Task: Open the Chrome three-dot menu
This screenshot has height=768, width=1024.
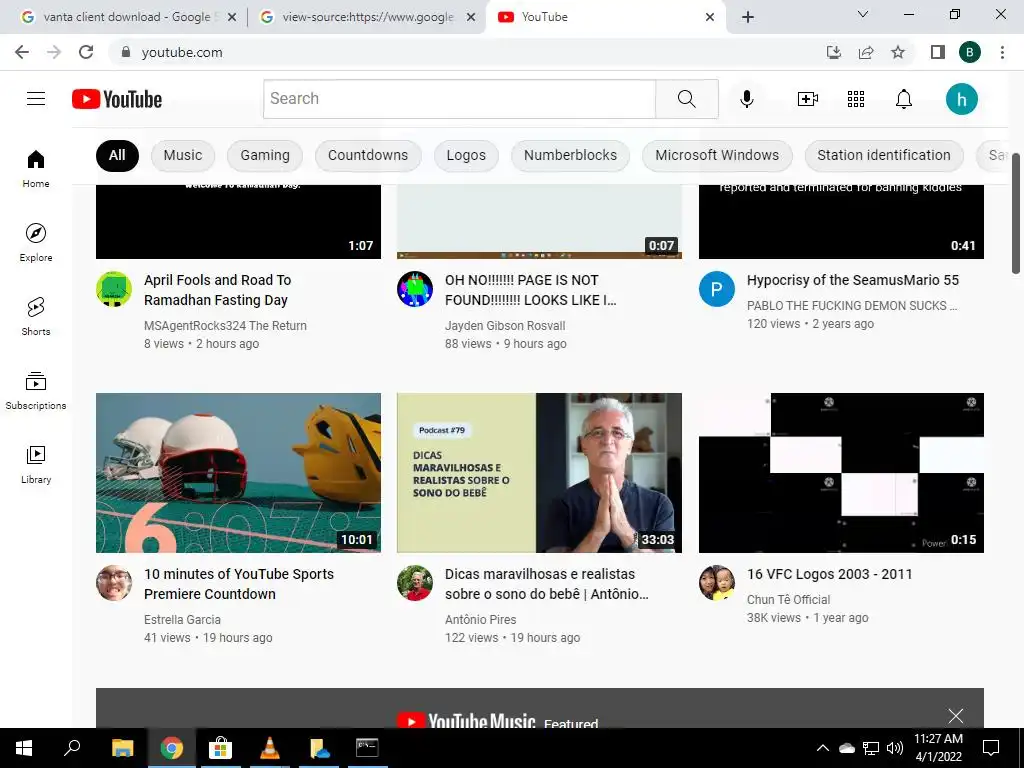Action: coord(1002,52)
